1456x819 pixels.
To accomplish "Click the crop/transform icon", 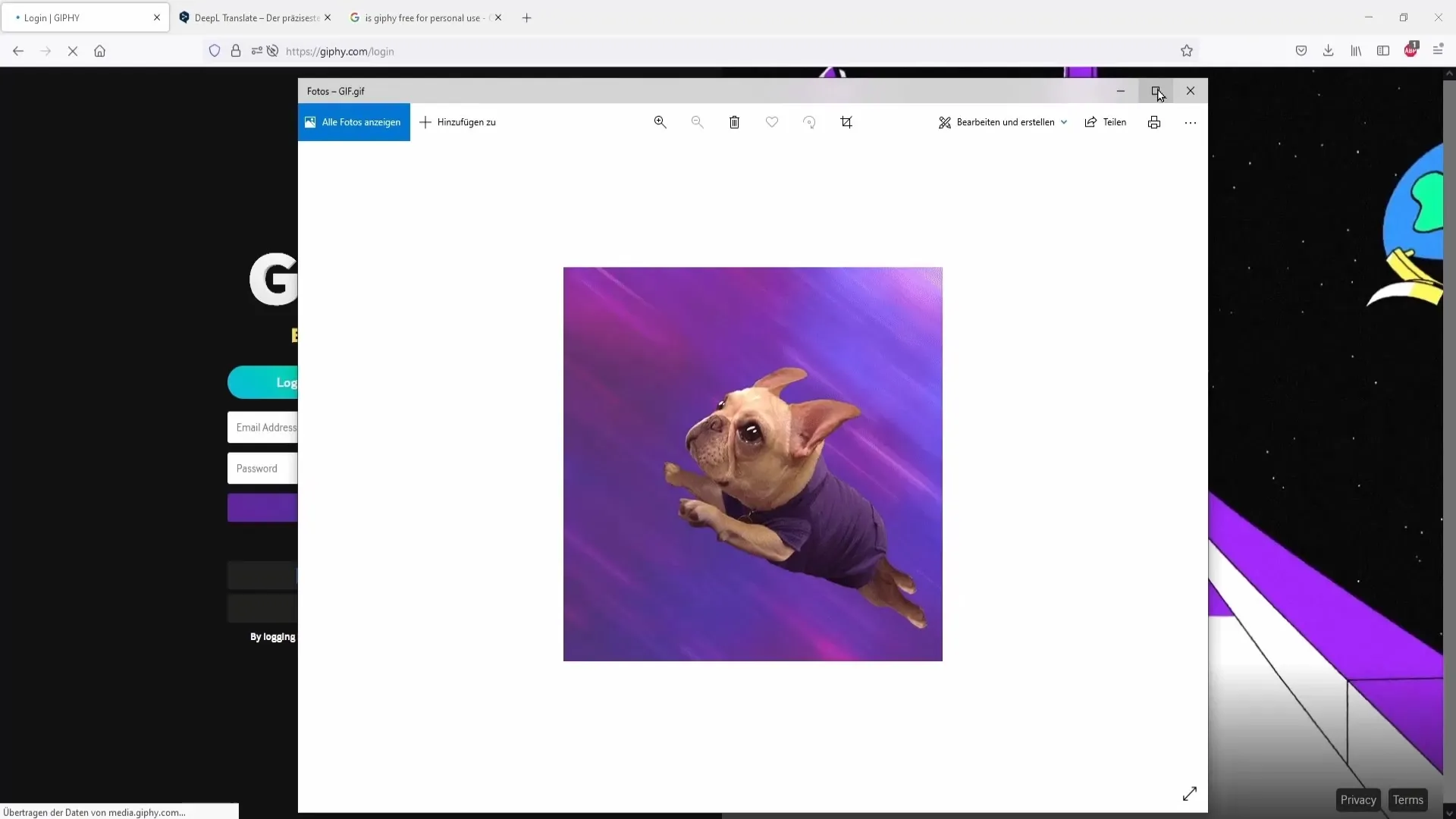I will pos(846,122).
